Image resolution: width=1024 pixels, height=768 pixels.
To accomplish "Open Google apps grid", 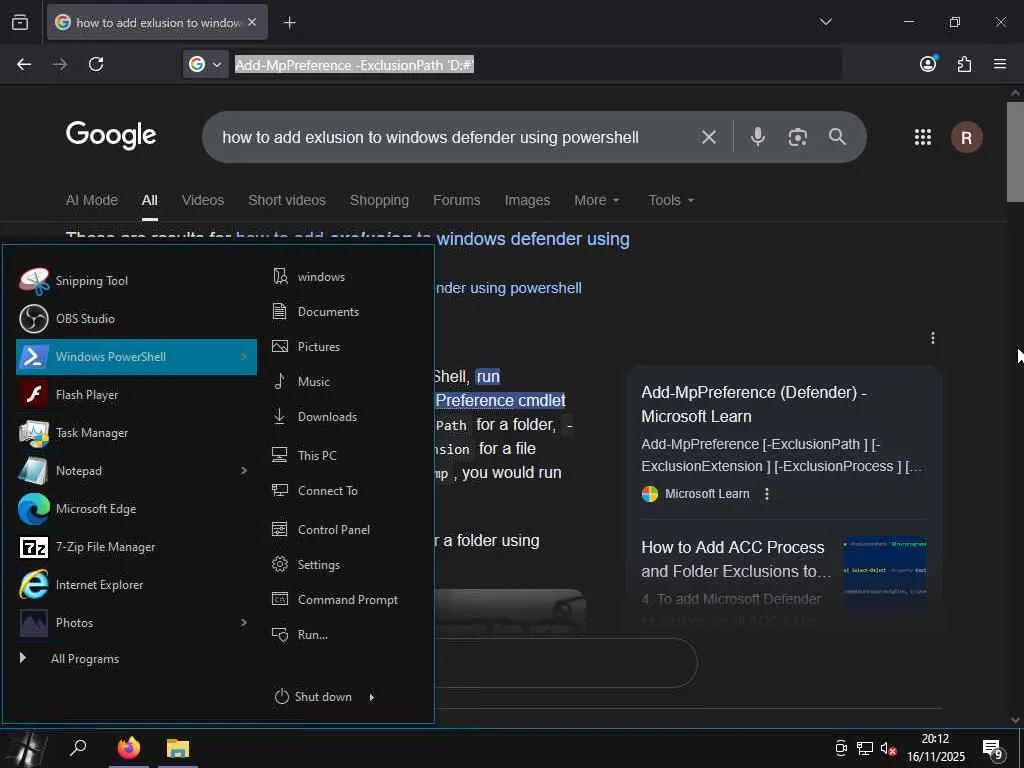I will click(923, 137).
